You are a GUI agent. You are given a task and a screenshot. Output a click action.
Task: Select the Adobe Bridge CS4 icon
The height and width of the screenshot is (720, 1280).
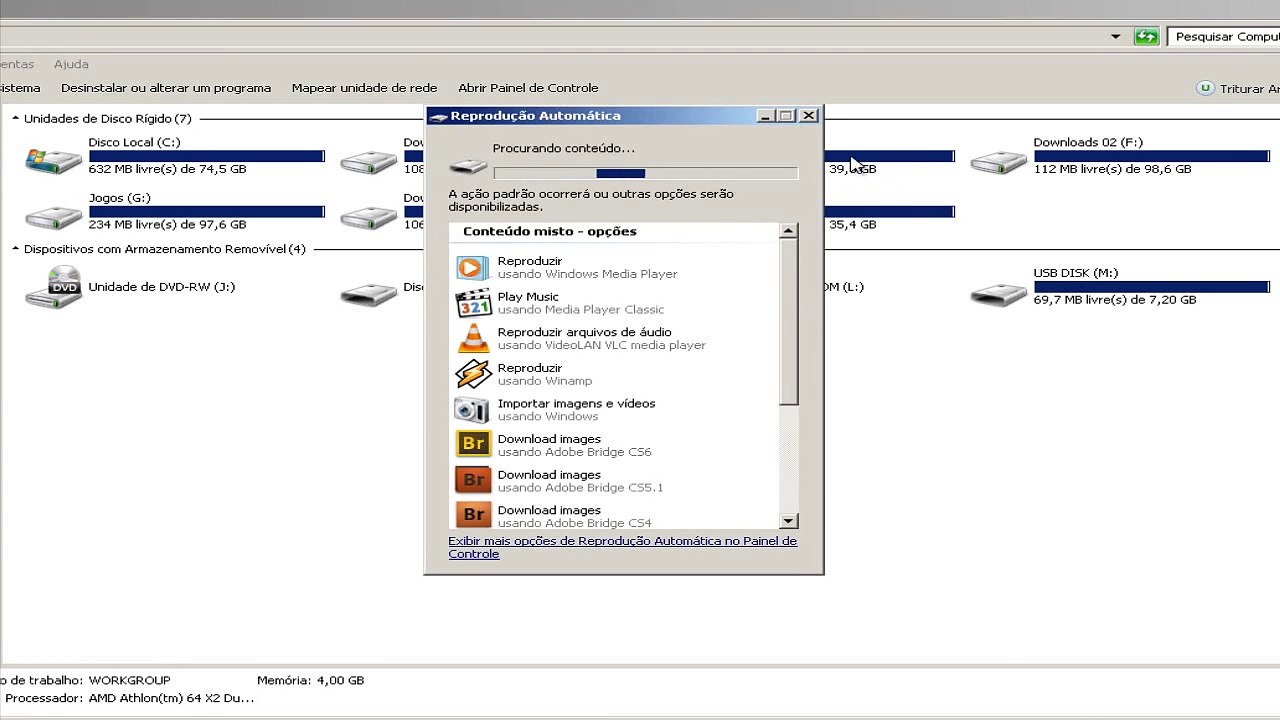click(473, 515)
